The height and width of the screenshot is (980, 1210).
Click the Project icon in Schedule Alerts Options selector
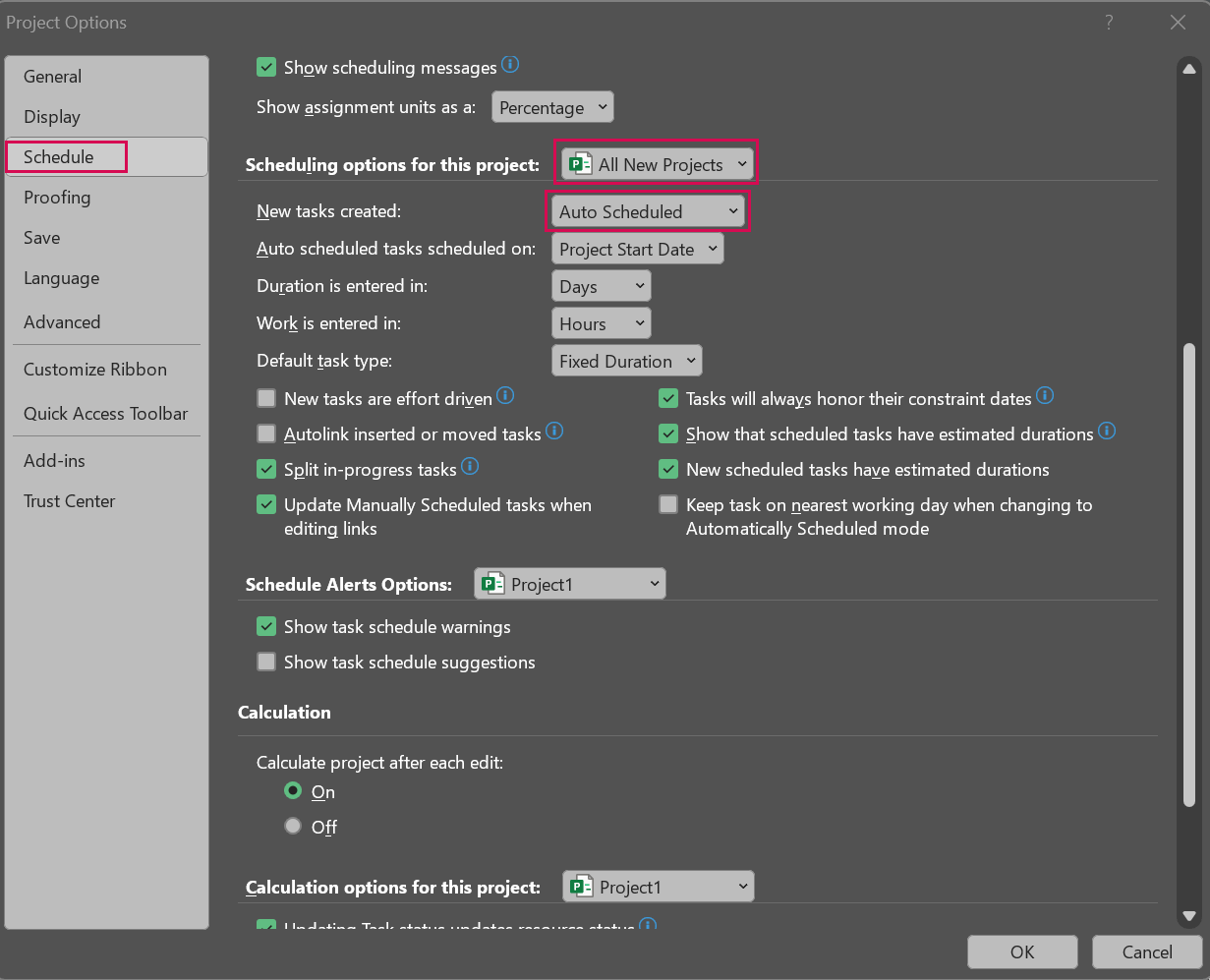point(492,583)
